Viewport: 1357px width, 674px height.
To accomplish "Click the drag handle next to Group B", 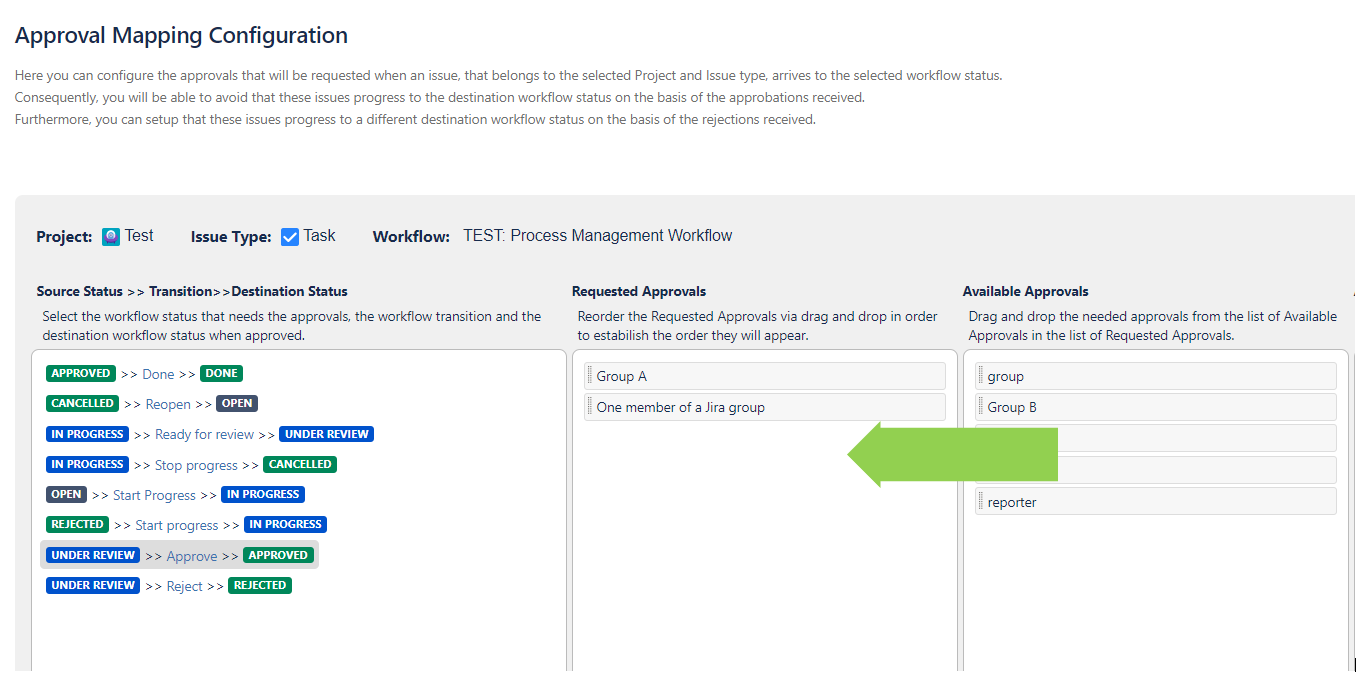I will [981, 407].
